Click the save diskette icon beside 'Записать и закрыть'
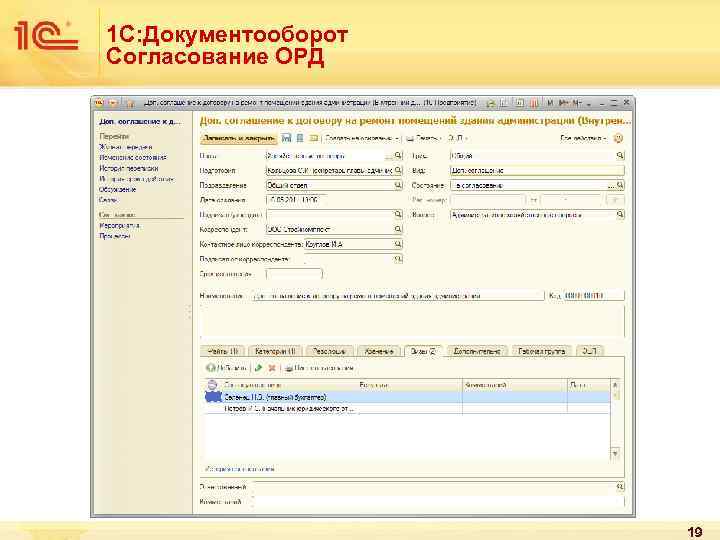720x540 pixels. click(x=287, y=138)
